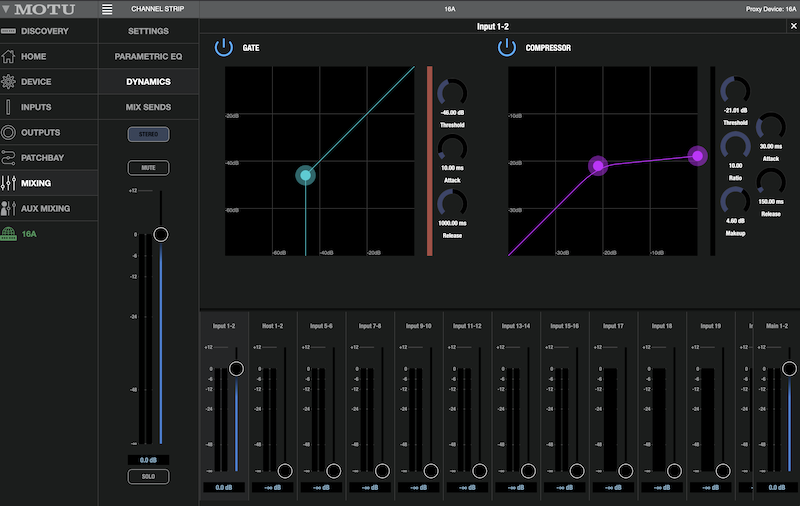Open the Mix Sends tab

148,107
